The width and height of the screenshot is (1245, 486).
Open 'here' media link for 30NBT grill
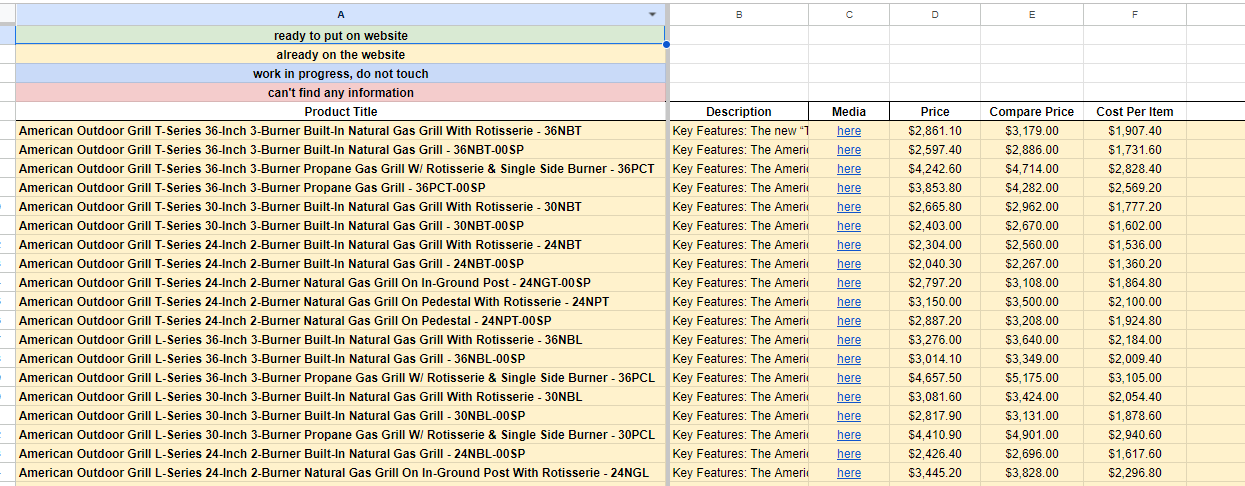point(849,207)
